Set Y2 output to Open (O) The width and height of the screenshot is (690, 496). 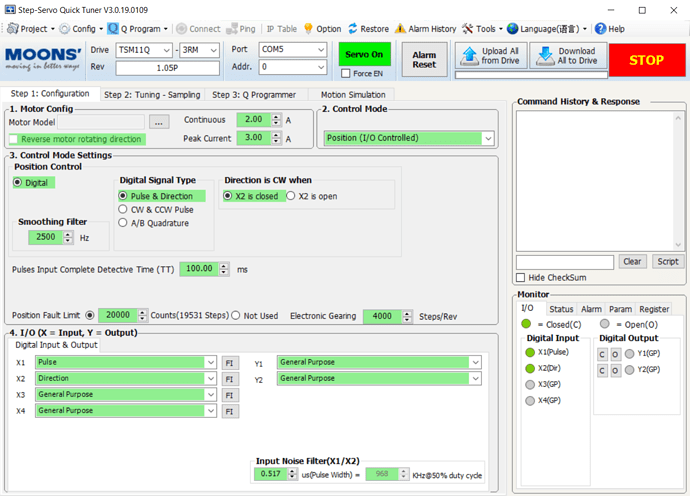615,371
